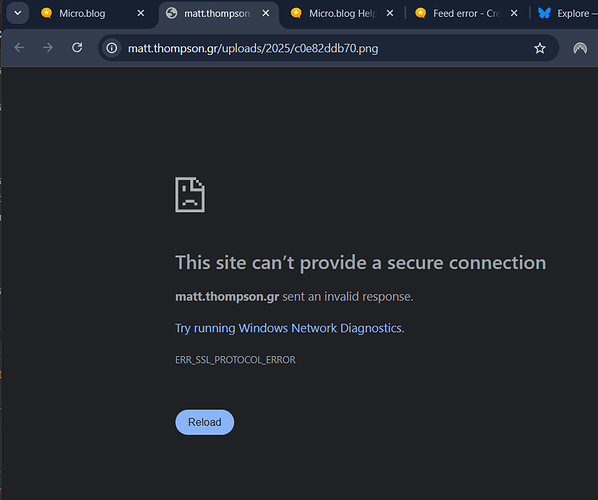Close the Micro.blog tab

[x=141, y=13]
